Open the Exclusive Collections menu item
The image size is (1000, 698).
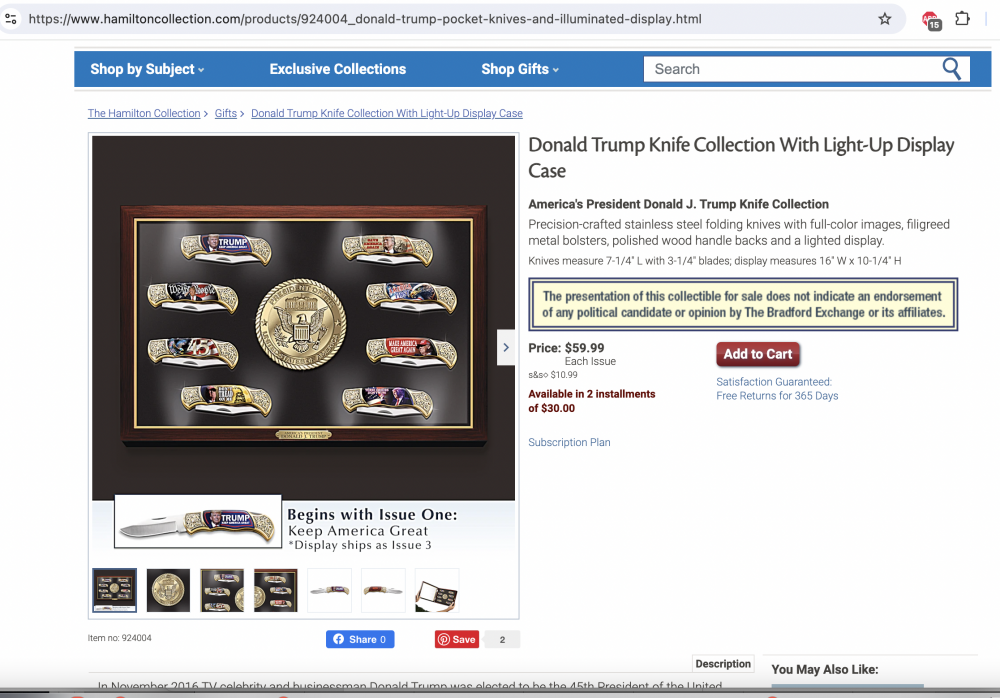click(337, 69)
